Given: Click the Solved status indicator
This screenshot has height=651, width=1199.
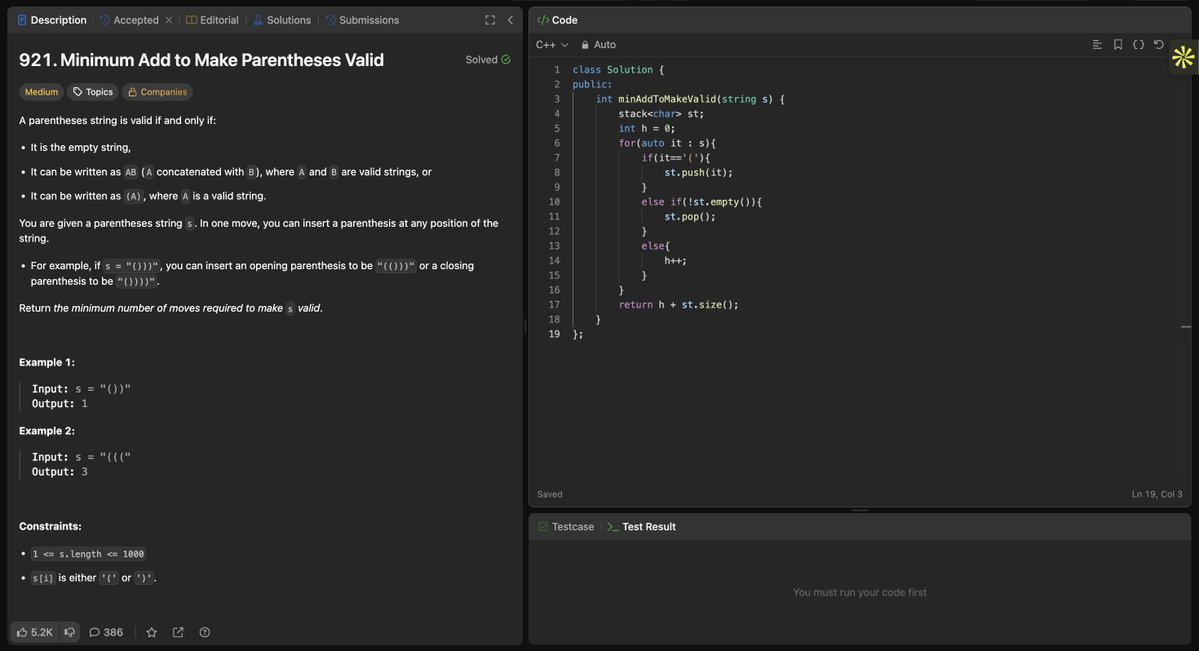Looking at the screenshot, I should pos(488,60).
